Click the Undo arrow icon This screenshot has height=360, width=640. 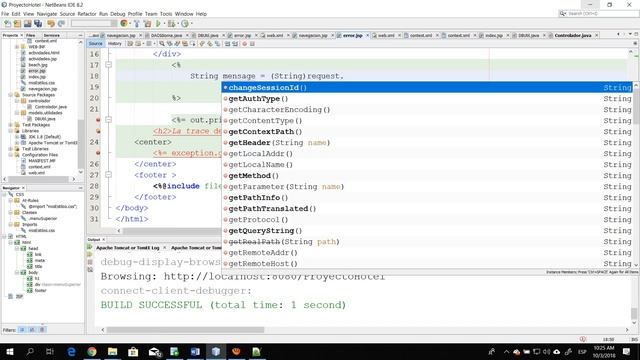[51, 24]
